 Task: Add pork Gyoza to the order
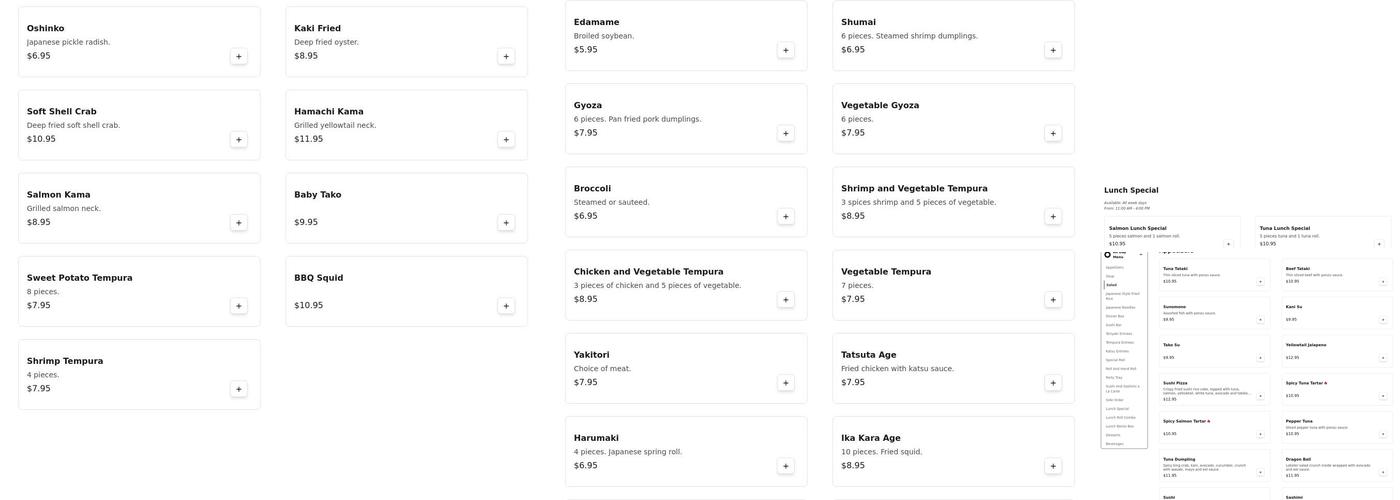[786, 133]
